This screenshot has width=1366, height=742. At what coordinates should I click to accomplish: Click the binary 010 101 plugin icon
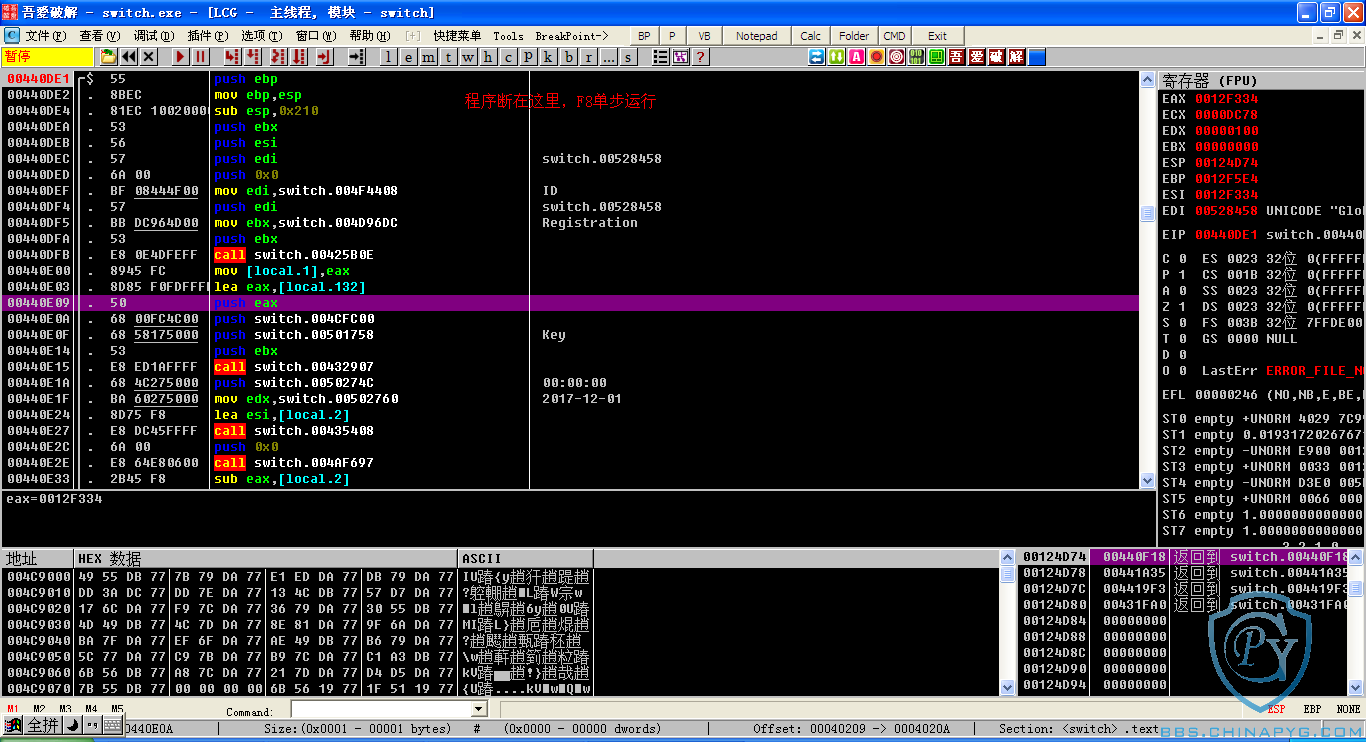point(917,57)
